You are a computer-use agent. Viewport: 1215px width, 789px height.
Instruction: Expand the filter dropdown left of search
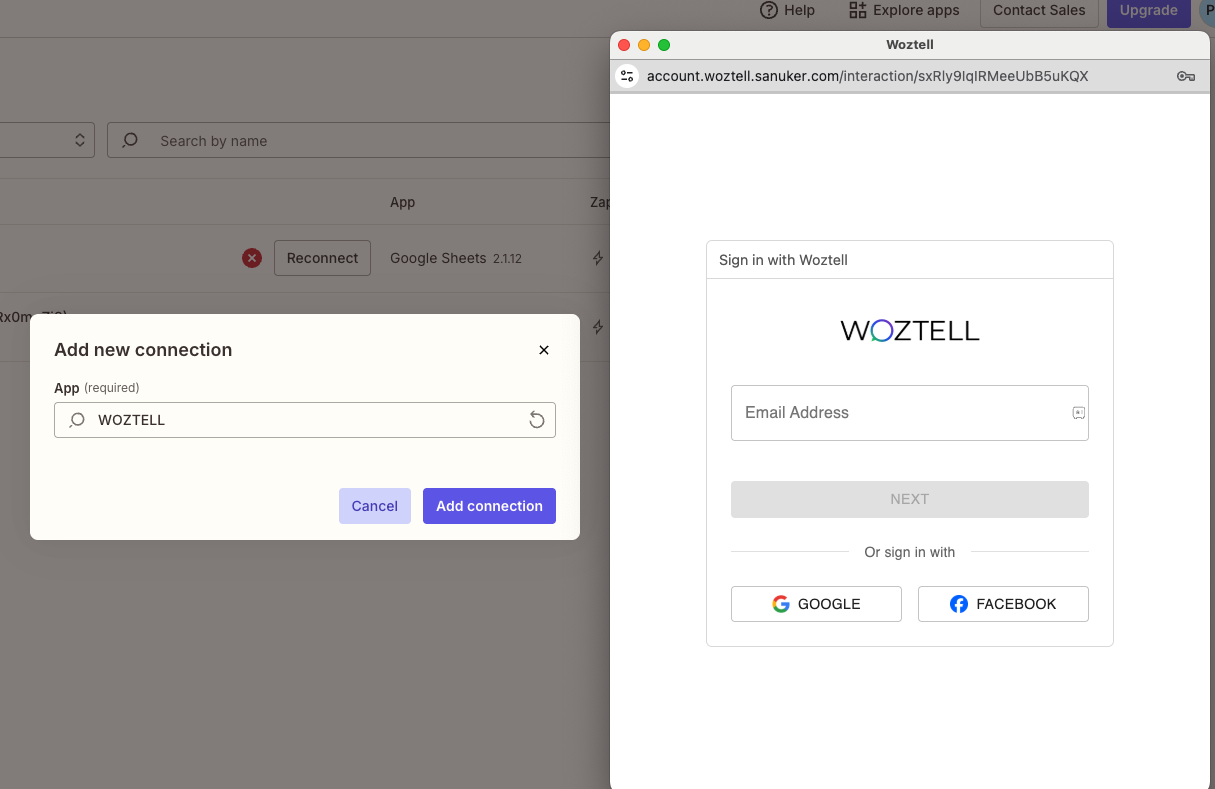(80, 141)
